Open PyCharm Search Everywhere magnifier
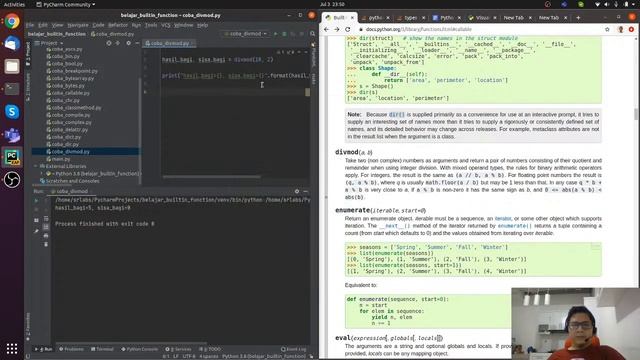 click(312, 34)
